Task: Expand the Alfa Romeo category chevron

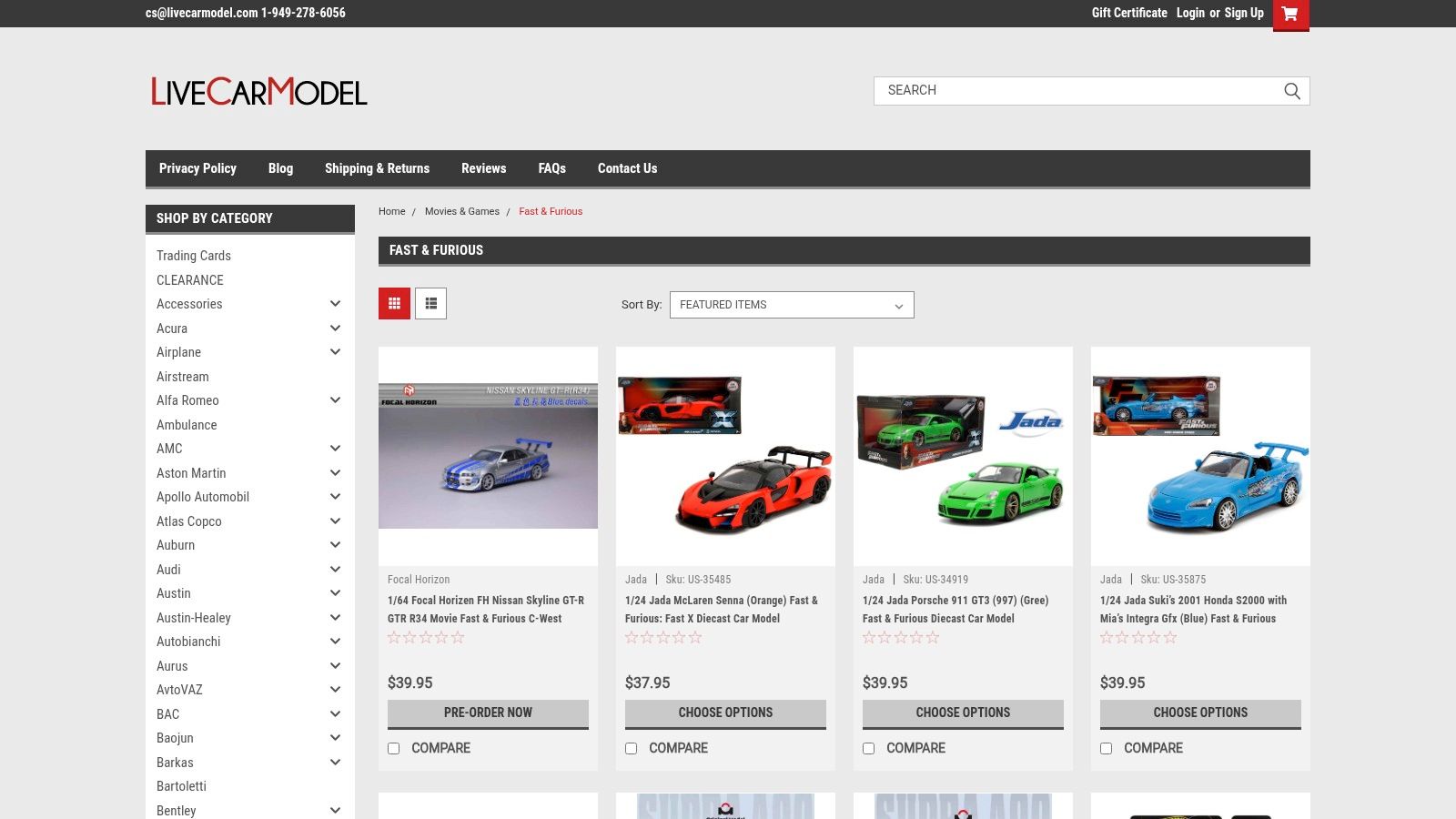Action: pyautogui.click(x=335, y=400)
